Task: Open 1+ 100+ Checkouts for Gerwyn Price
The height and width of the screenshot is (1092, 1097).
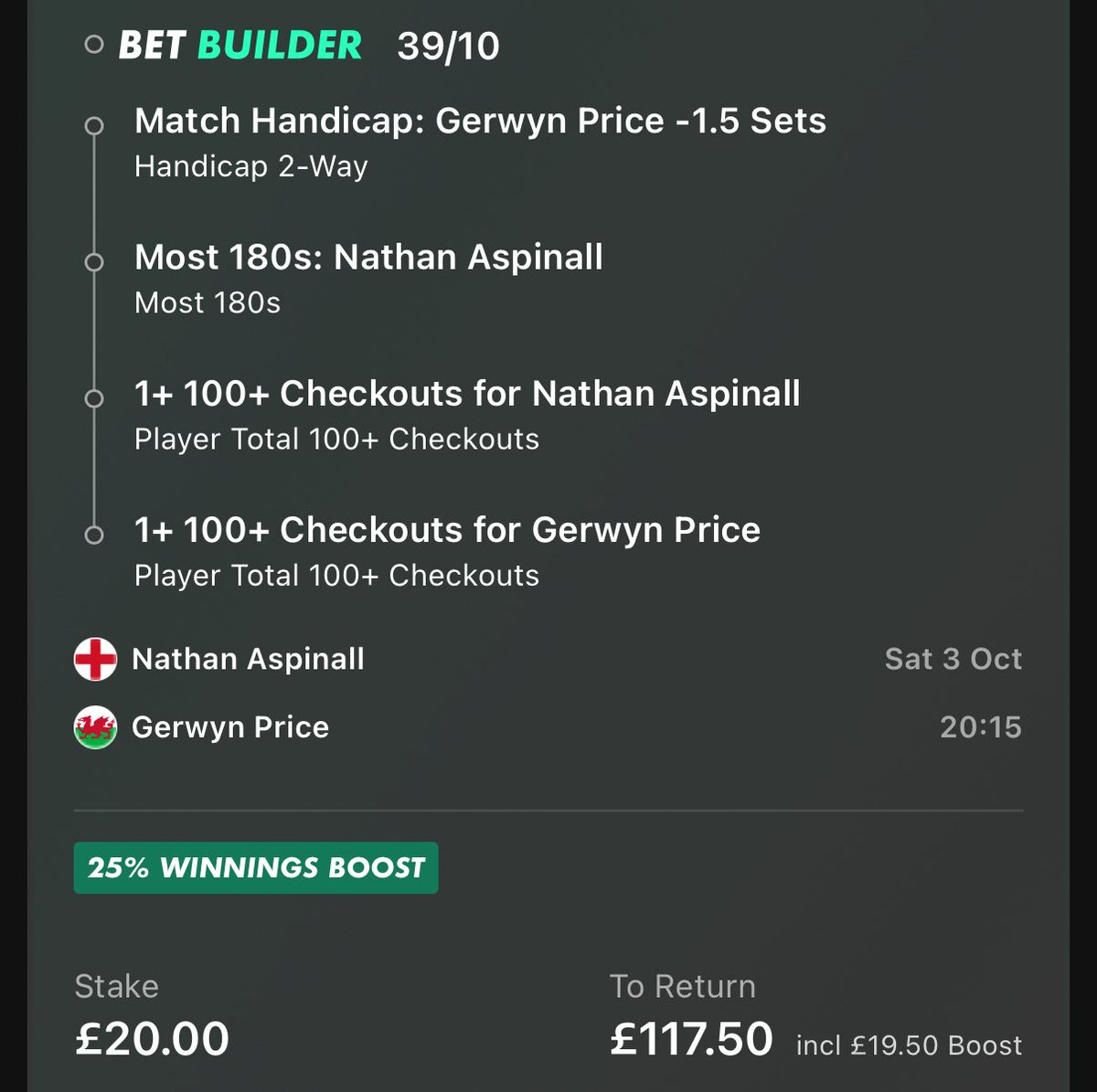Action: point(447,551)
